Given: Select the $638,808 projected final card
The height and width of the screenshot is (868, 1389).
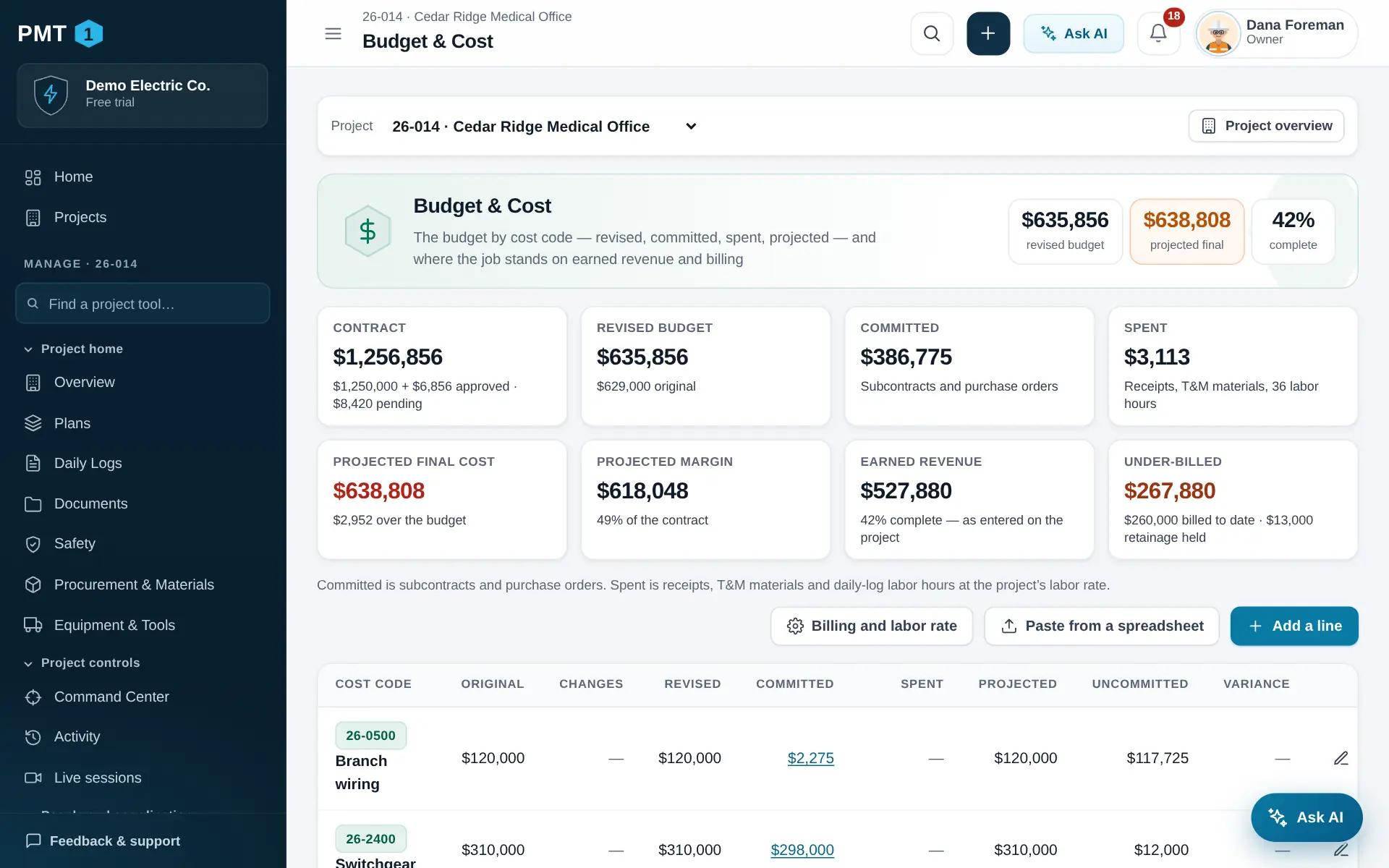Looking at the screenshot, I should [1186, 231].
